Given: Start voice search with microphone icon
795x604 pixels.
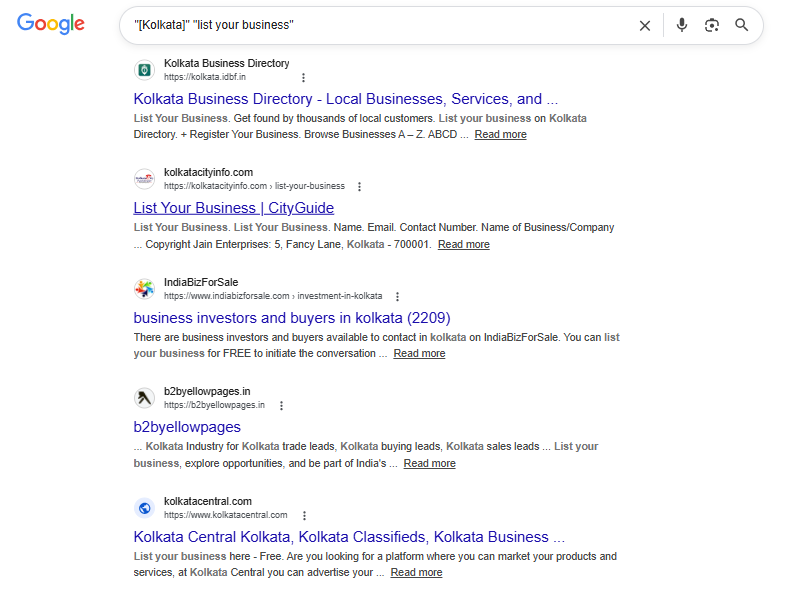Looking at the screenshot, I should click(682, 25).
